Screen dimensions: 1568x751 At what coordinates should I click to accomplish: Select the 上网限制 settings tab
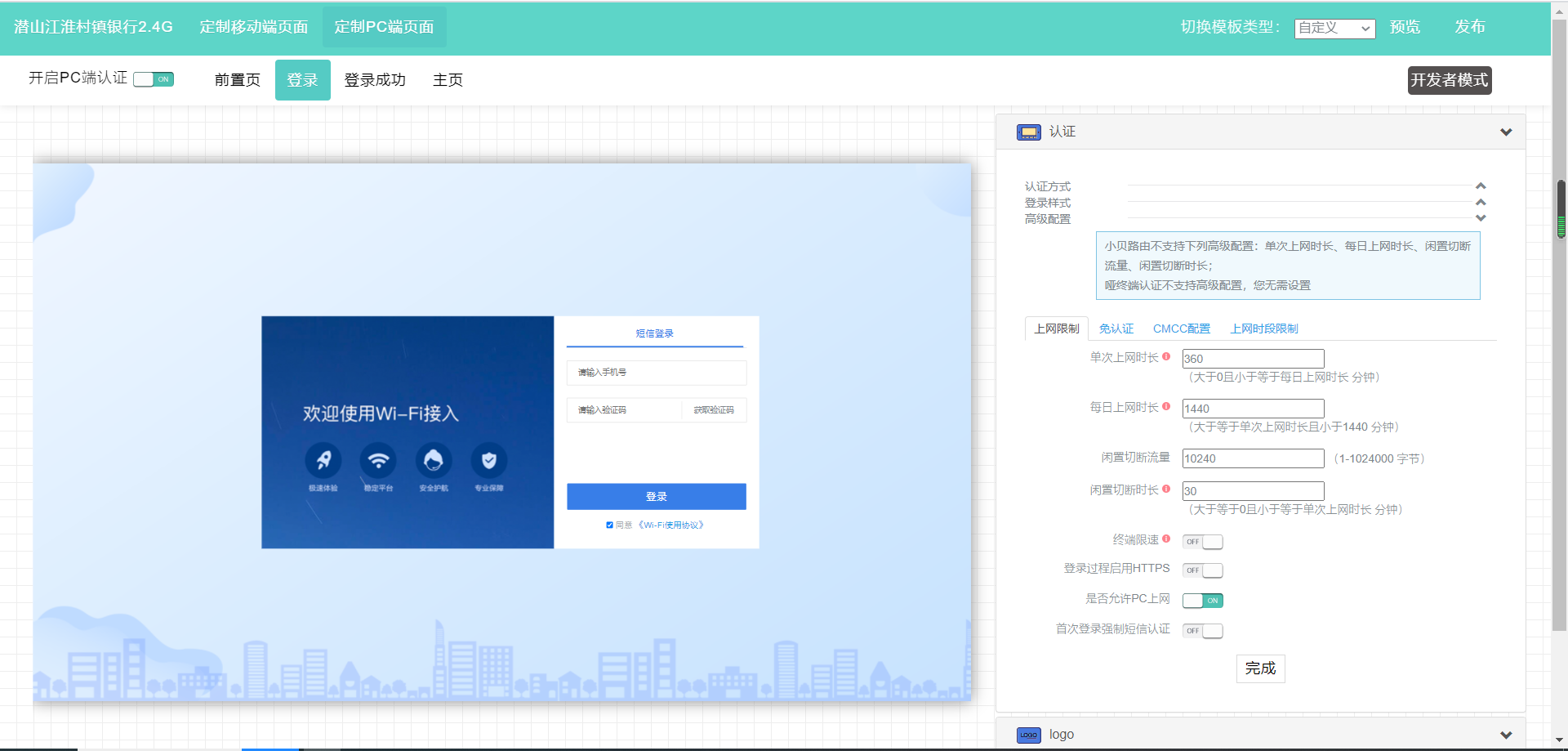click(1057, 329)
